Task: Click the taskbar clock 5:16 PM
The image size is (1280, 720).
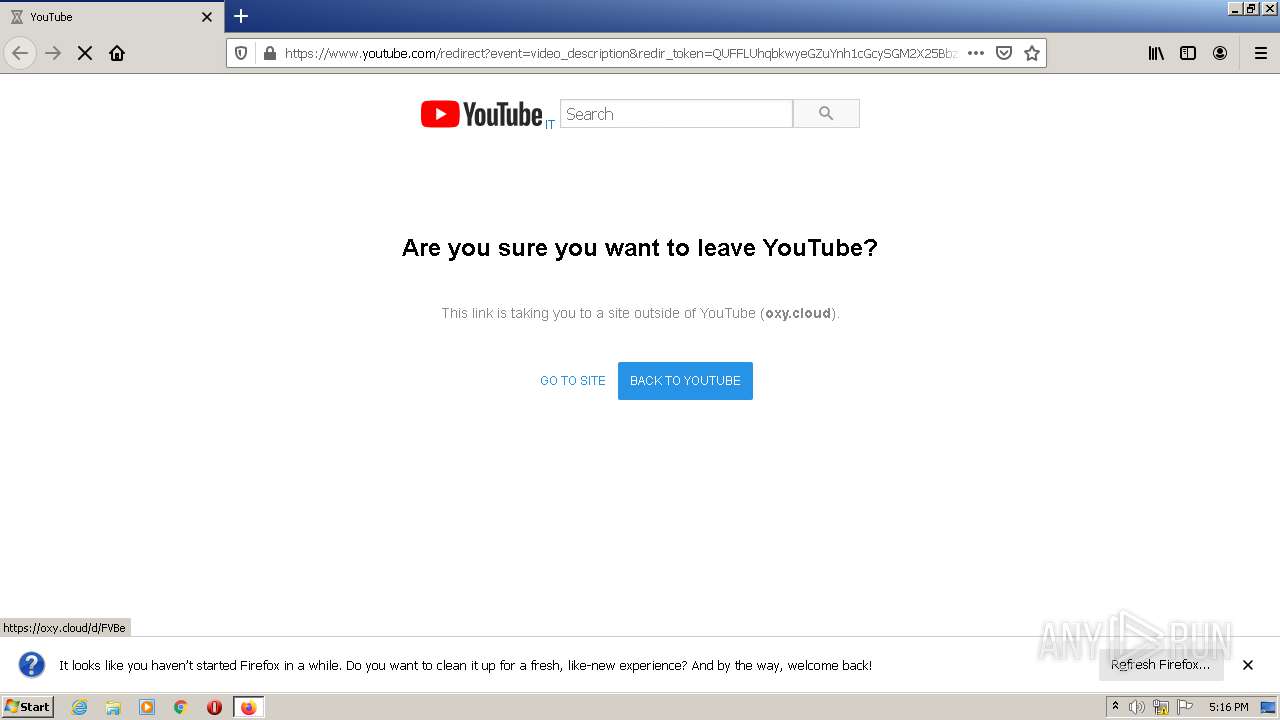Action: point(1228,707)
